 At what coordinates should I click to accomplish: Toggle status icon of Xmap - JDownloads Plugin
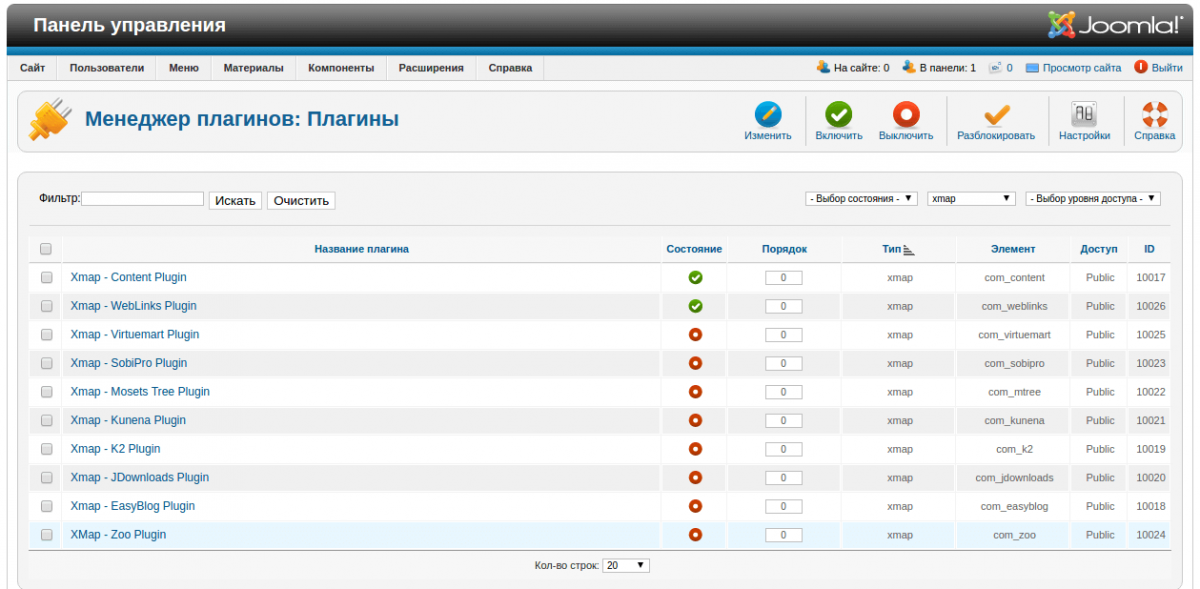(x=695, y=477)
